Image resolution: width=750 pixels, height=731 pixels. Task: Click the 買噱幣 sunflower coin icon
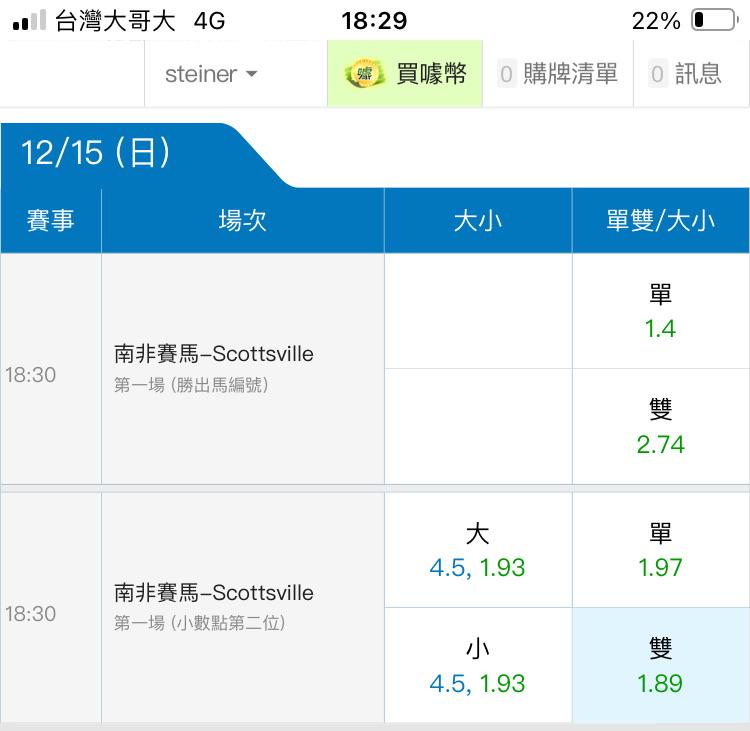[x=365, y=74]
